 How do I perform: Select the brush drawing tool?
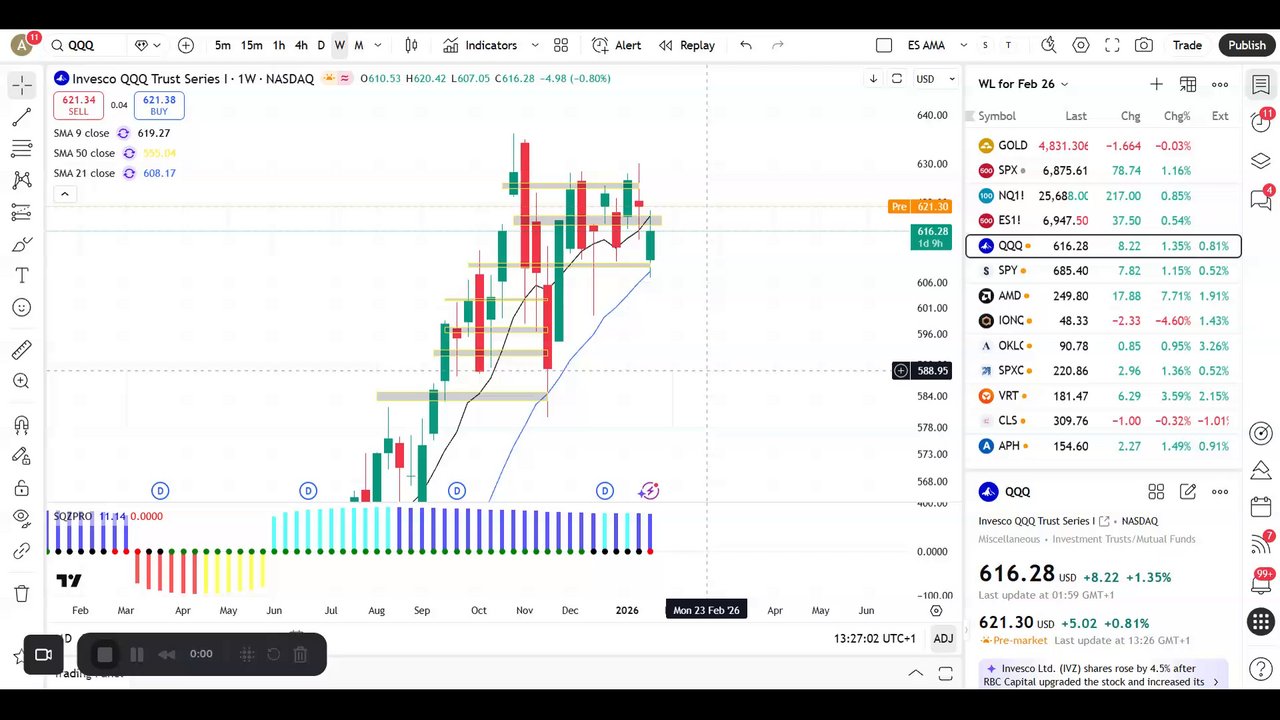tap(22, 245)
